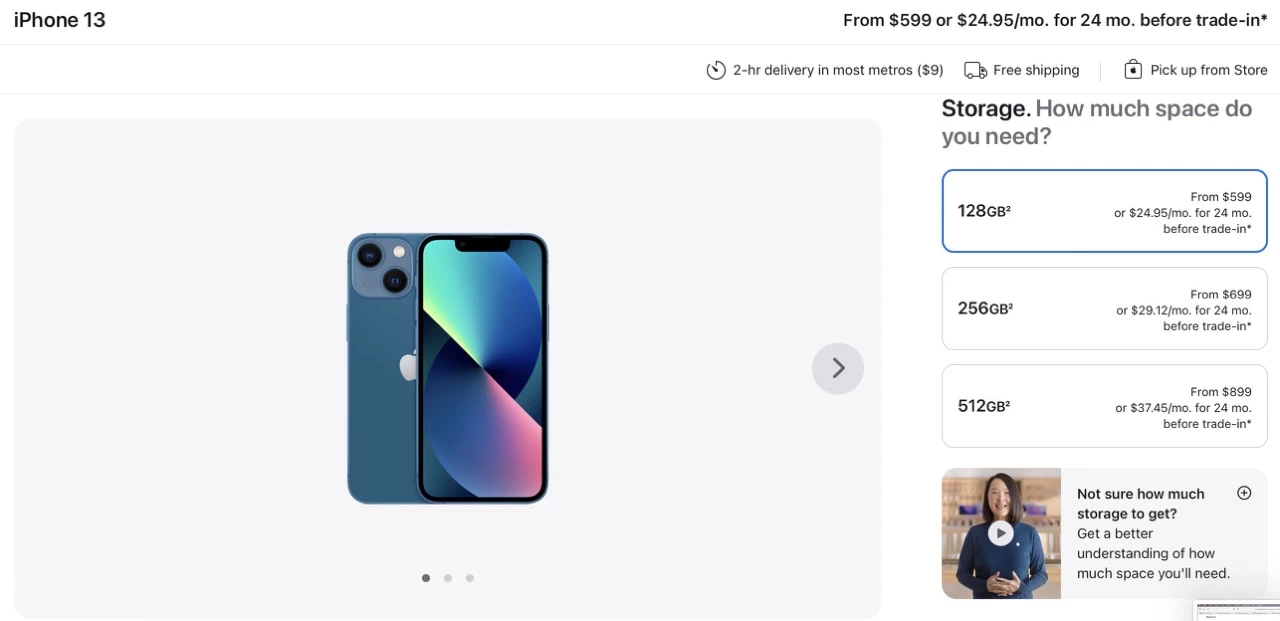Click the third carousel dot indicator
Image resolution: width=1280 pixels, height=621 pixels.
[x=470, y=578]
